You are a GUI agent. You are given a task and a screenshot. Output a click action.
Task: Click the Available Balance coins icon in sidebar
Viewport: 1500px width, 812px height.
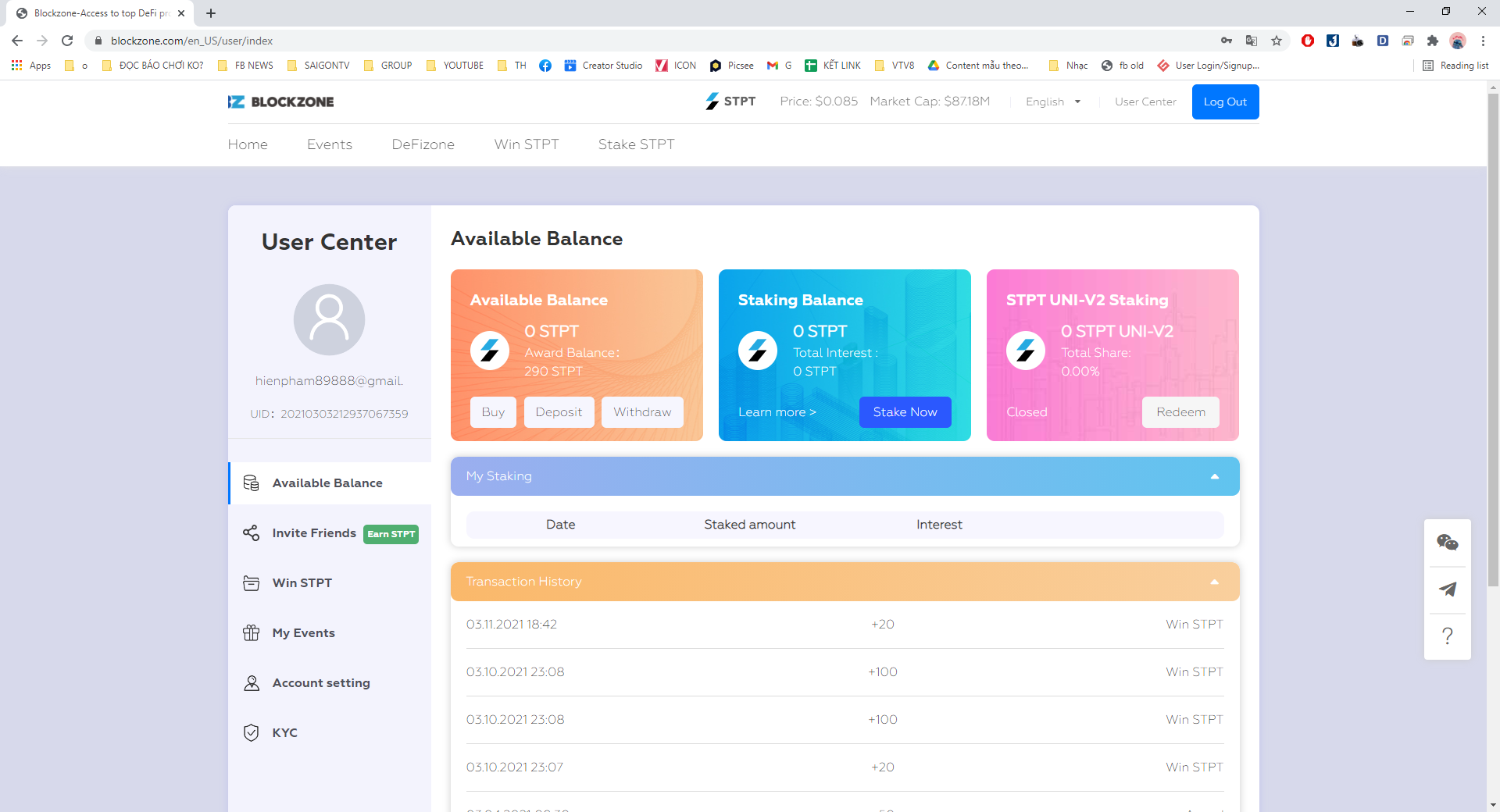(x=251, y=483)
